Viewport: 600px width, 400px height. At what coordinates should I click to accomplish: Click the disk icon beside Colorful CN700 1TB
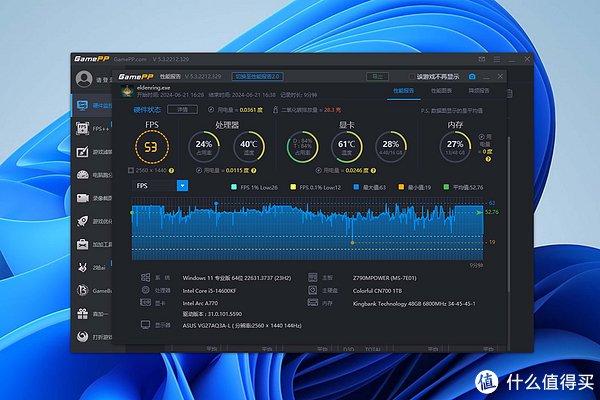[313, 290]
